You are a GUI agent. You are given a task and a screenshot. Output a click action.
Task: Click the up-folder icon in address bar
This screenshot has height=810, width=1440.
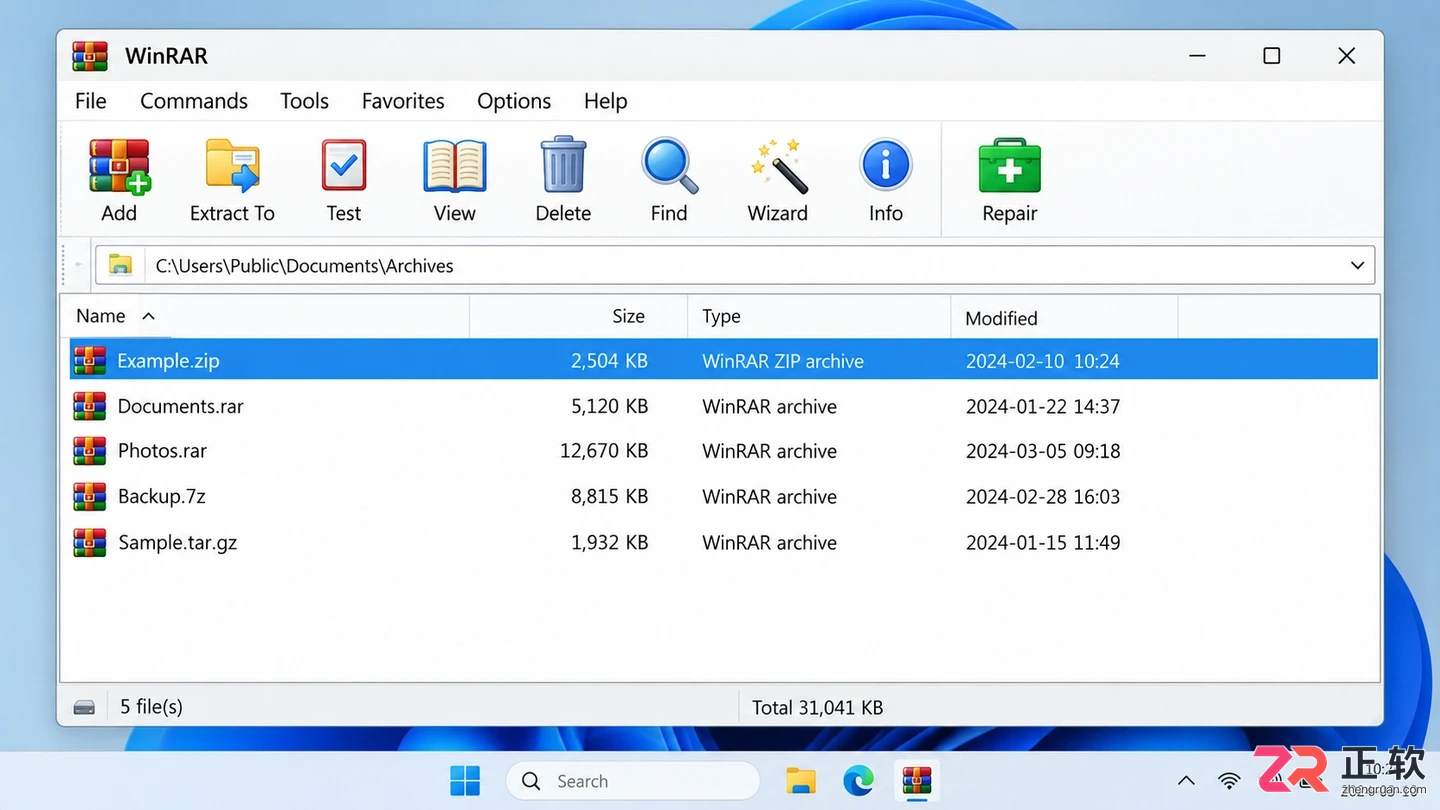pos(120,265)
